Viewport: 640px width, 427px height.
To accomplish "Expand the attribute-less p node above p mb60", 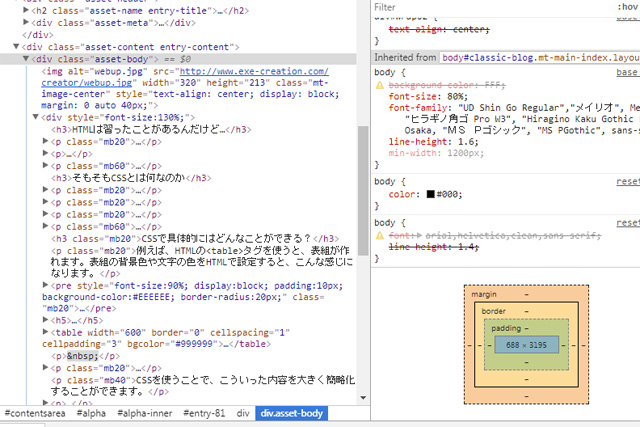I will pos(46,153).
